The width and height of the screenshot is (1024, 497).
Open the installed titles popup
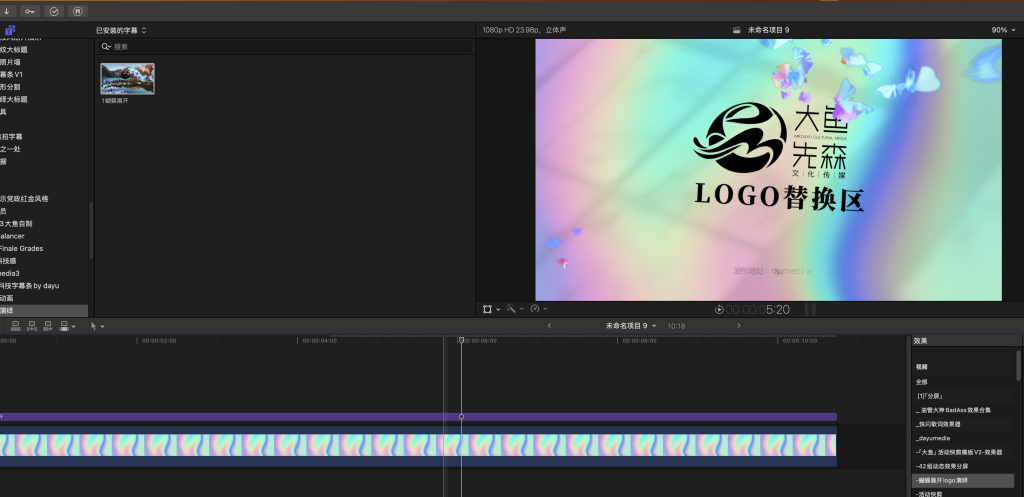pyautogui.click(x=121, y=30)
